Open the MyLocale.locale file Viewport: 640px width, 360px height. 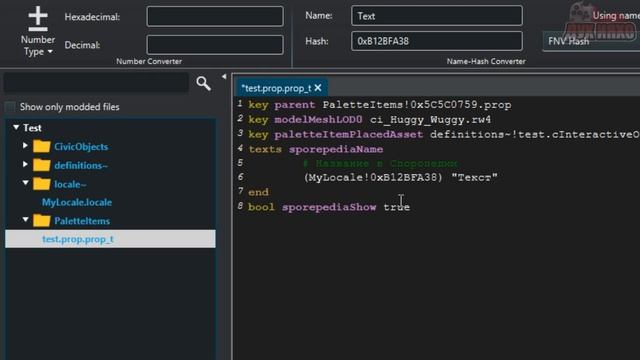pyautogui.click(x=77, y=202)
